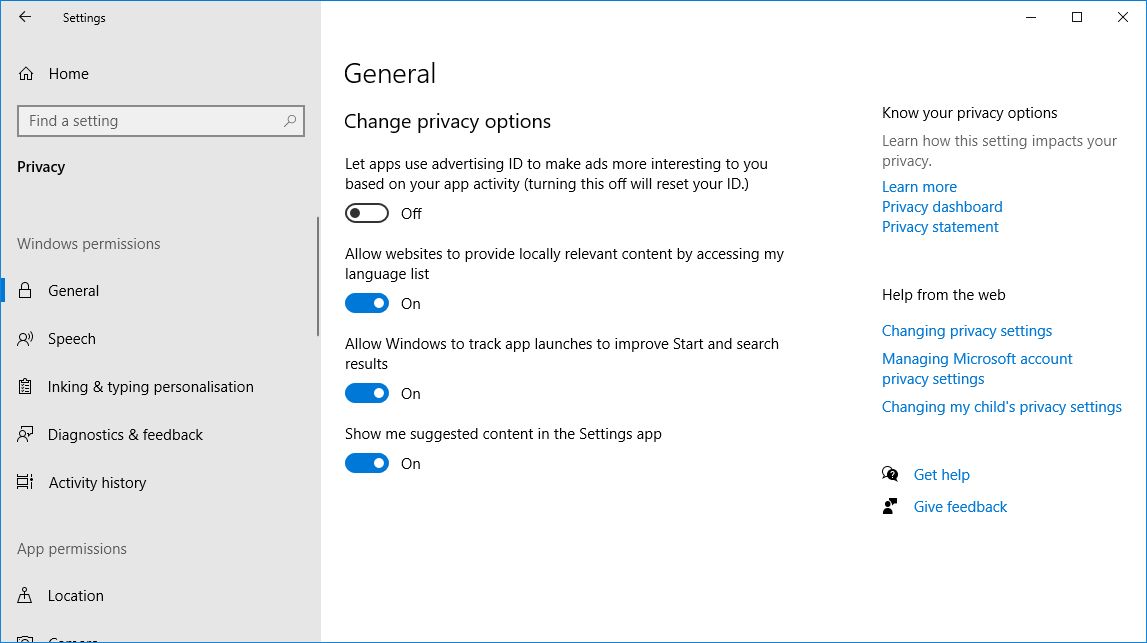Open the Privacy statement link
Image resolution: width=1147 pixels, height=643 pixels.
pyautogui.click(x=939, y=227)
